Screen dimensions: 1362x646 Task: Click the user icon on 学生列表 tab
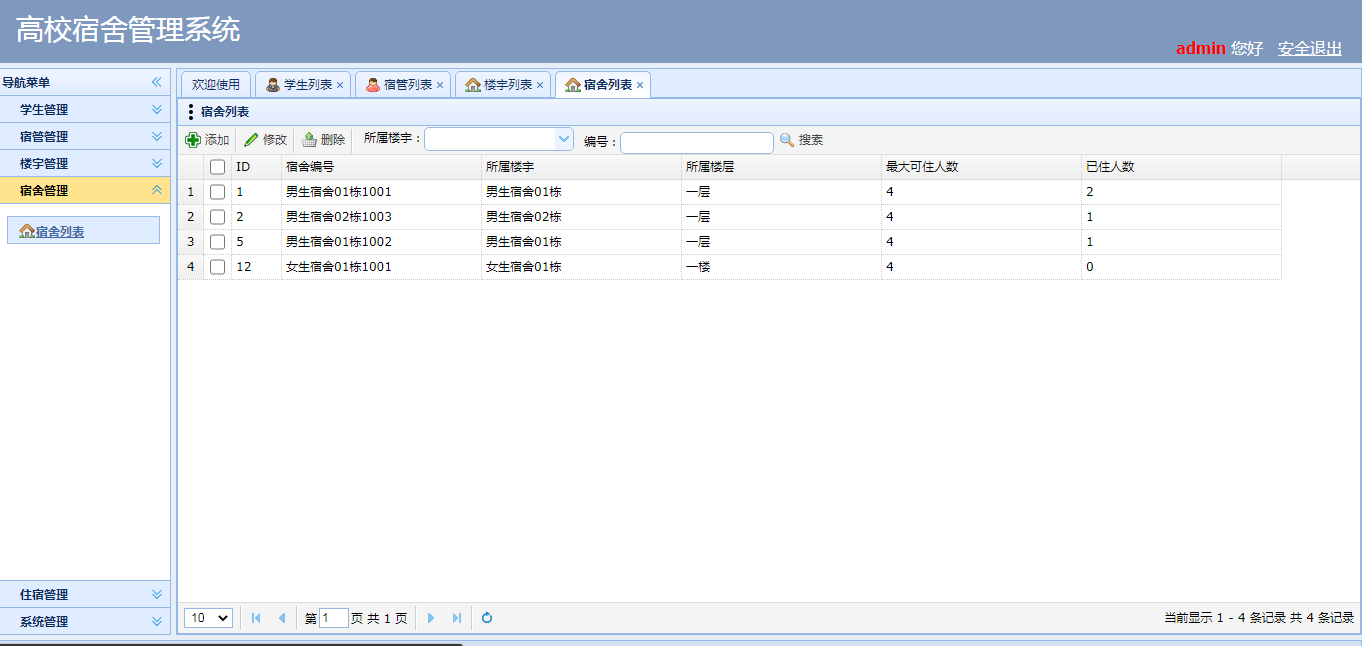[273, 85]
